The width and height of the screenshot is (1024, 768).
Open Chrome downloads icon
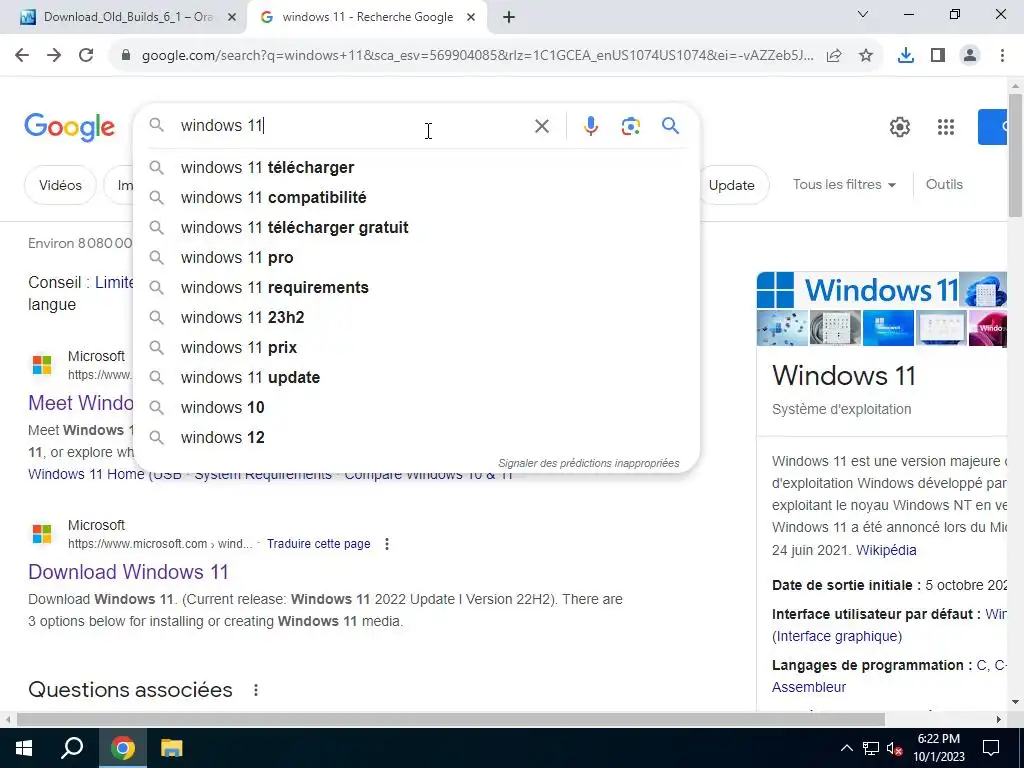(x=906, y=56)
